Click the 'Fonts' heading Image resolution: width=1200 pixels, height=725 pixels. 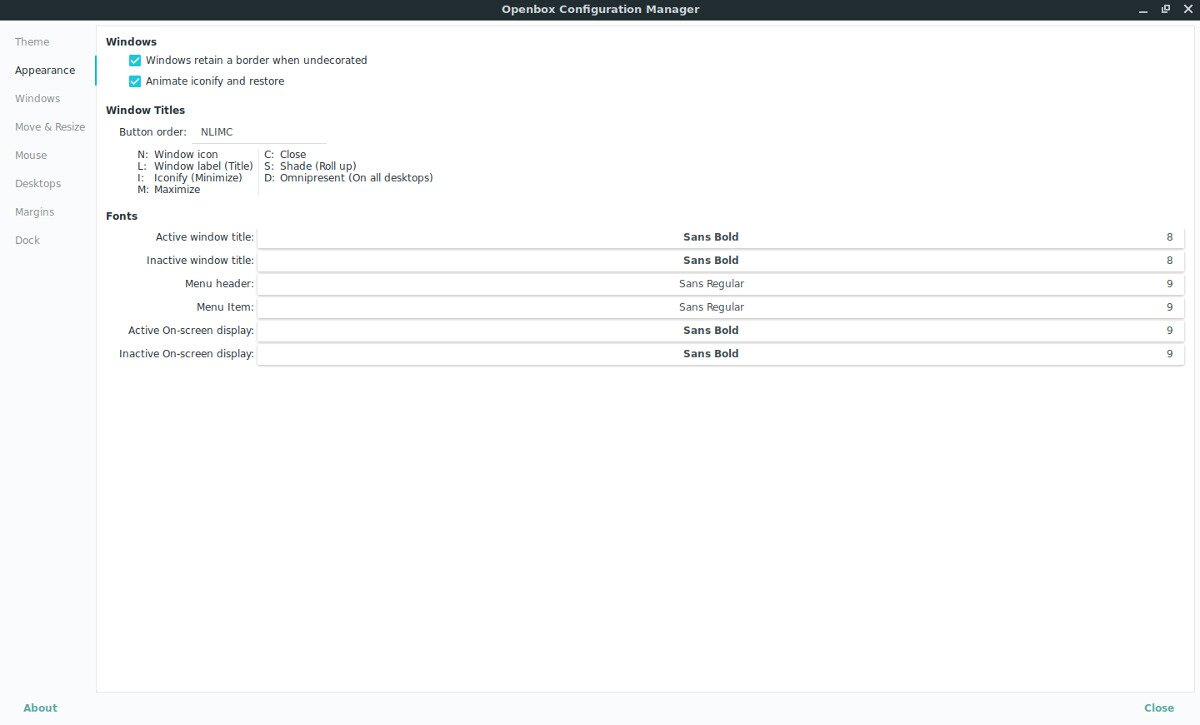point(122,216)
